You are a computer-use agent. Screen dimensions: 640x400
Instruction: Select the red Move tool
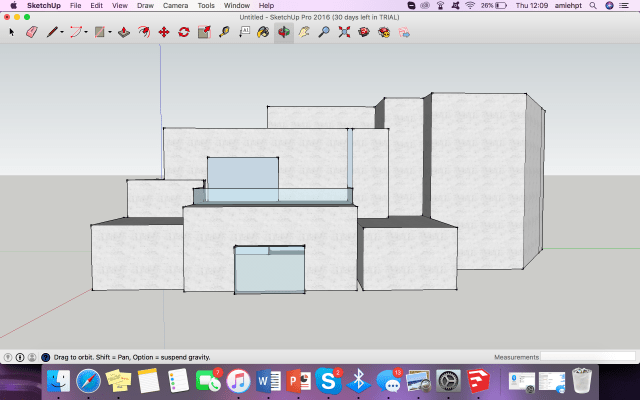[x=164, y=32]
